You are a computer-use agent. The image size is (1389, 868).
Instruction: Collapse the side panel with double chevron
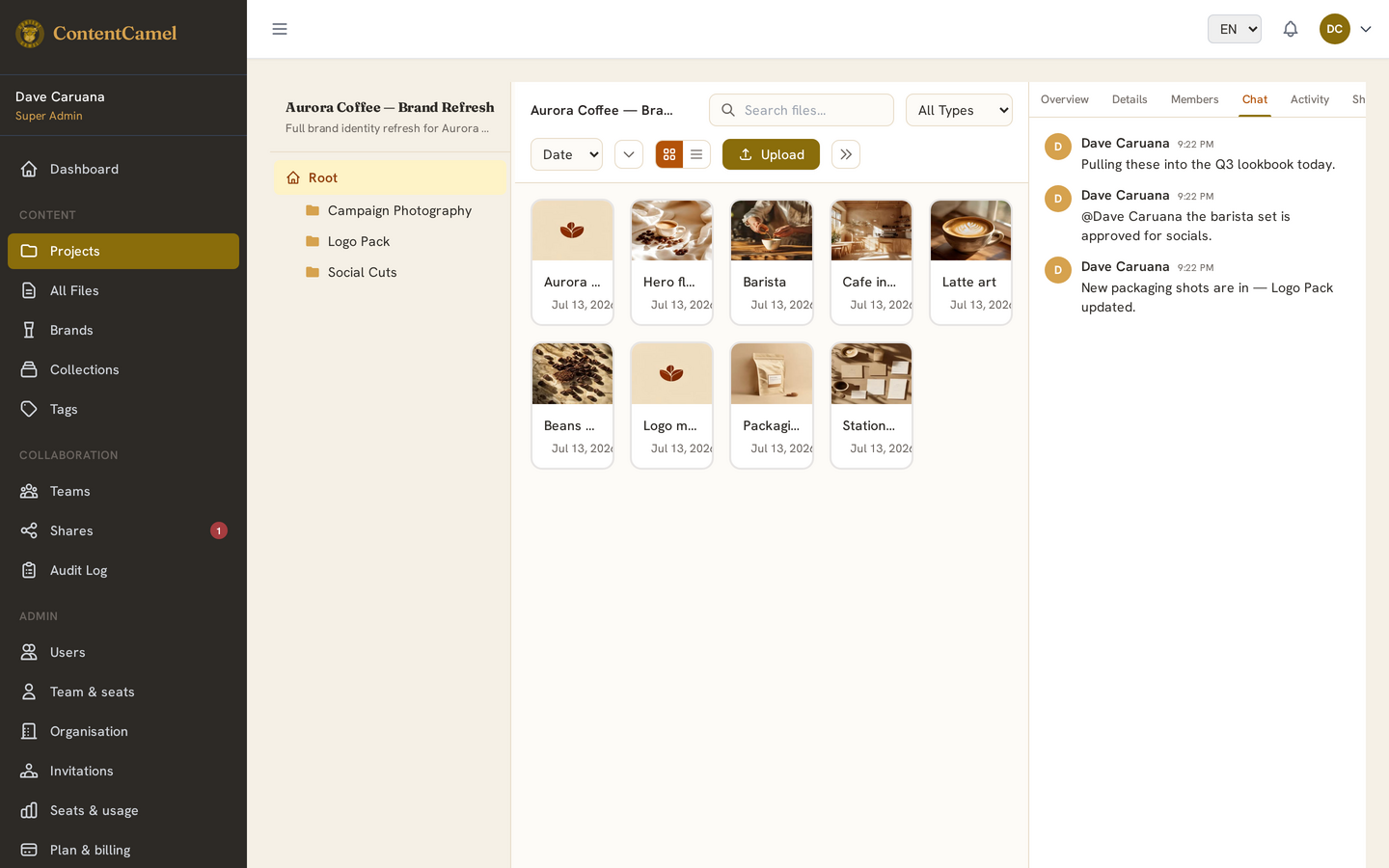pos(846,154)
